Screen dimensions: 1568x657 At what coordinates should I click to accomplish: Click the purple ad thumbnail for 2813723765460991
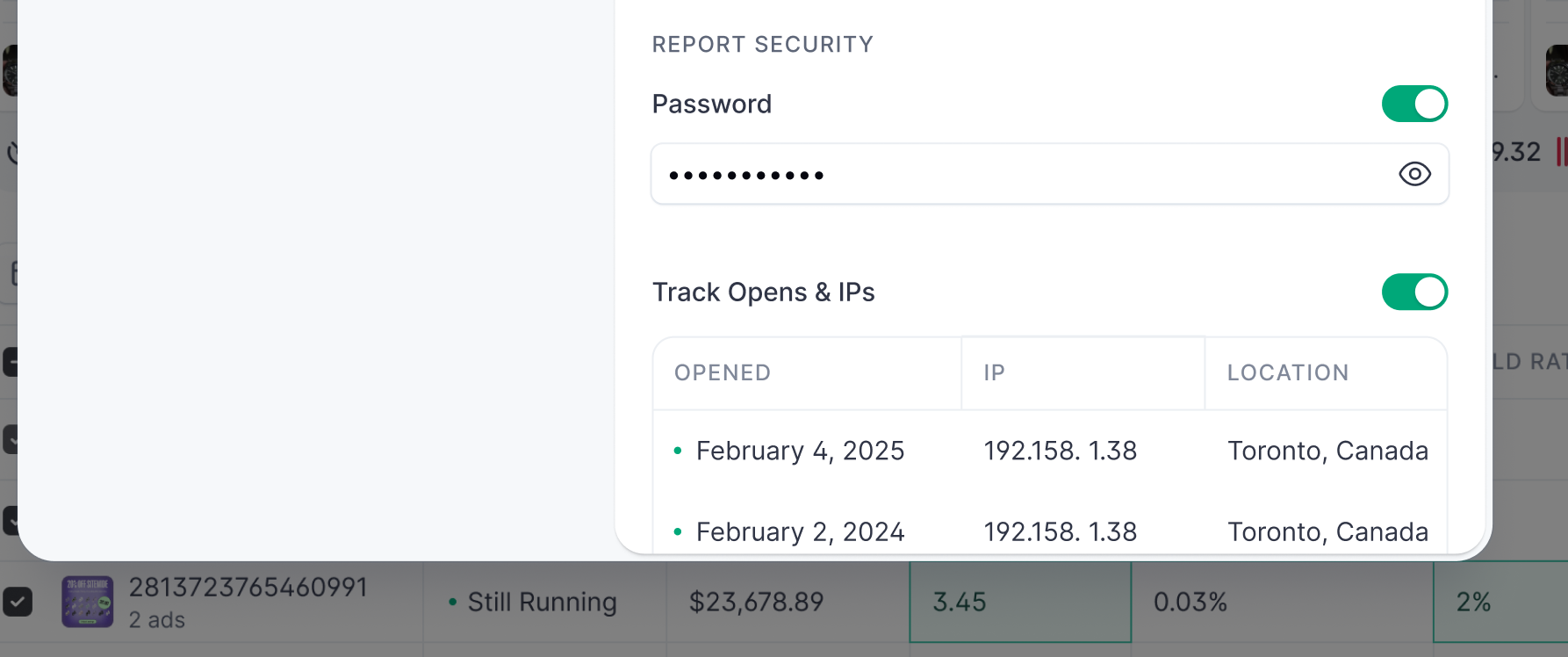pyautogui.click(x=87, y=602)
